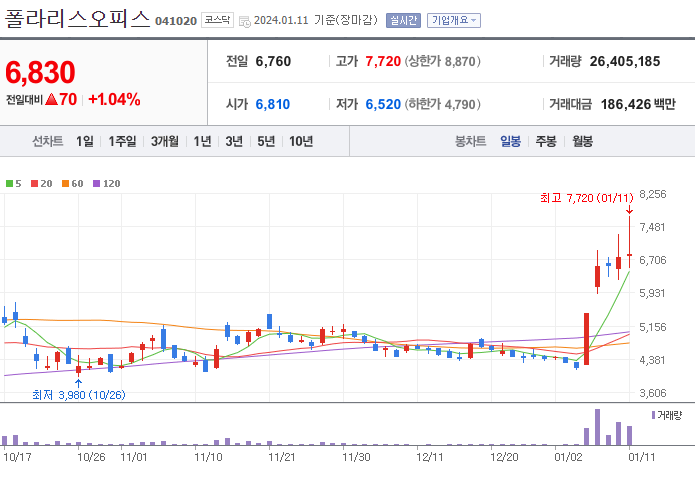
Task: Click the 상한가 8,870 text
Action: [x=442, y=61]
